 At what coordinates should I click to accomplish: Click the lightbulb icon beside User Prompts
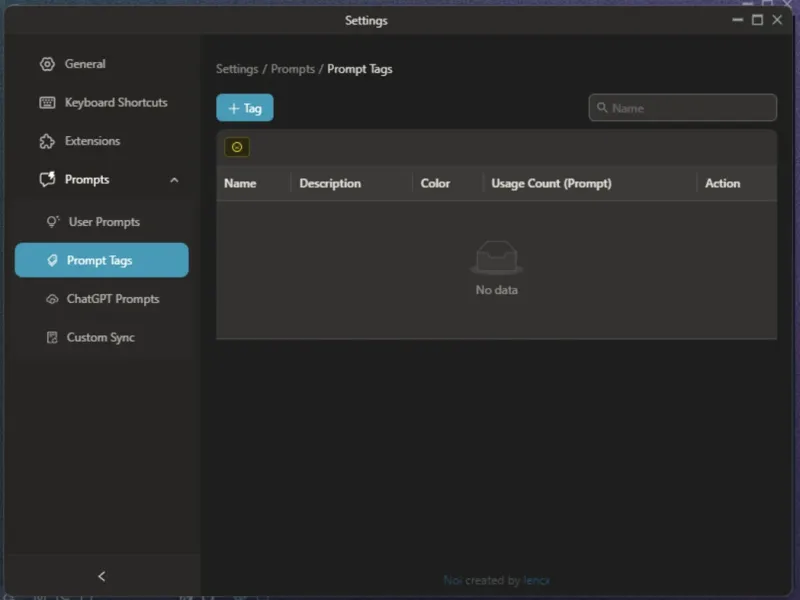point(53,221)
